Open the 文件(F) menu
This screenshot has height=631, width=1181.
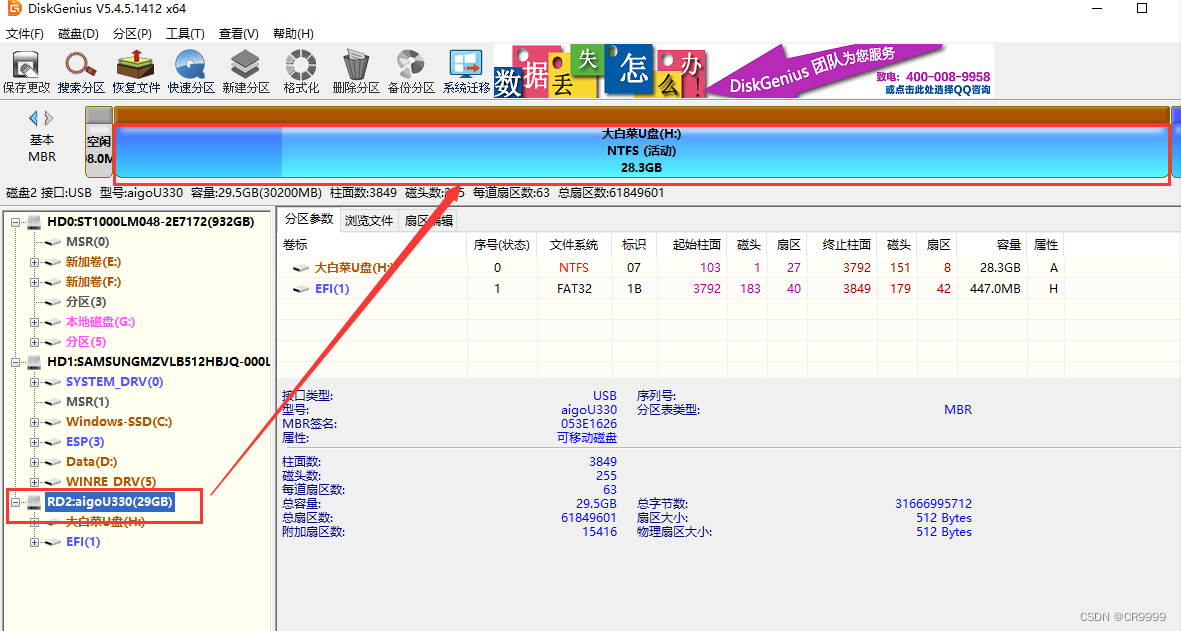coord(25,34)
